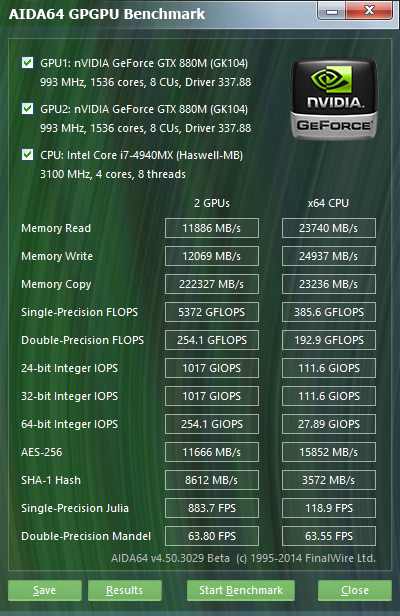Minimize the AIDA64 GPGPU Benchmark window
400x616 pixels.
332,11
